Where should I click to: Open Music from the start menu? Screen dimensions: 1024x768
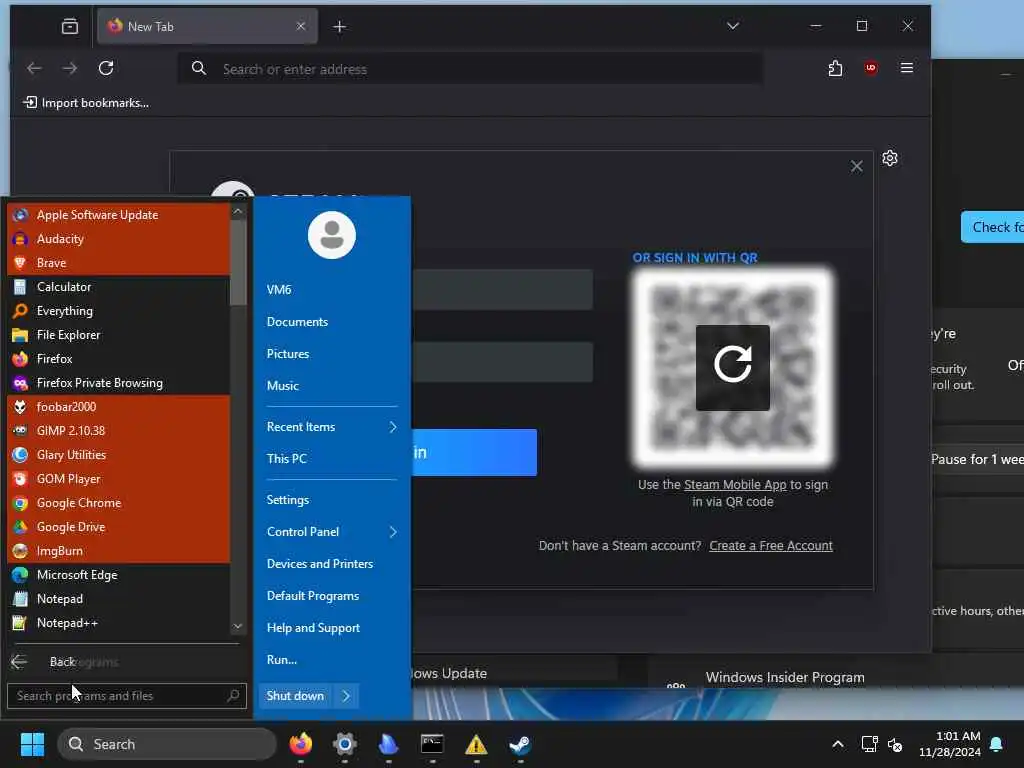click(x=283, y=386)
